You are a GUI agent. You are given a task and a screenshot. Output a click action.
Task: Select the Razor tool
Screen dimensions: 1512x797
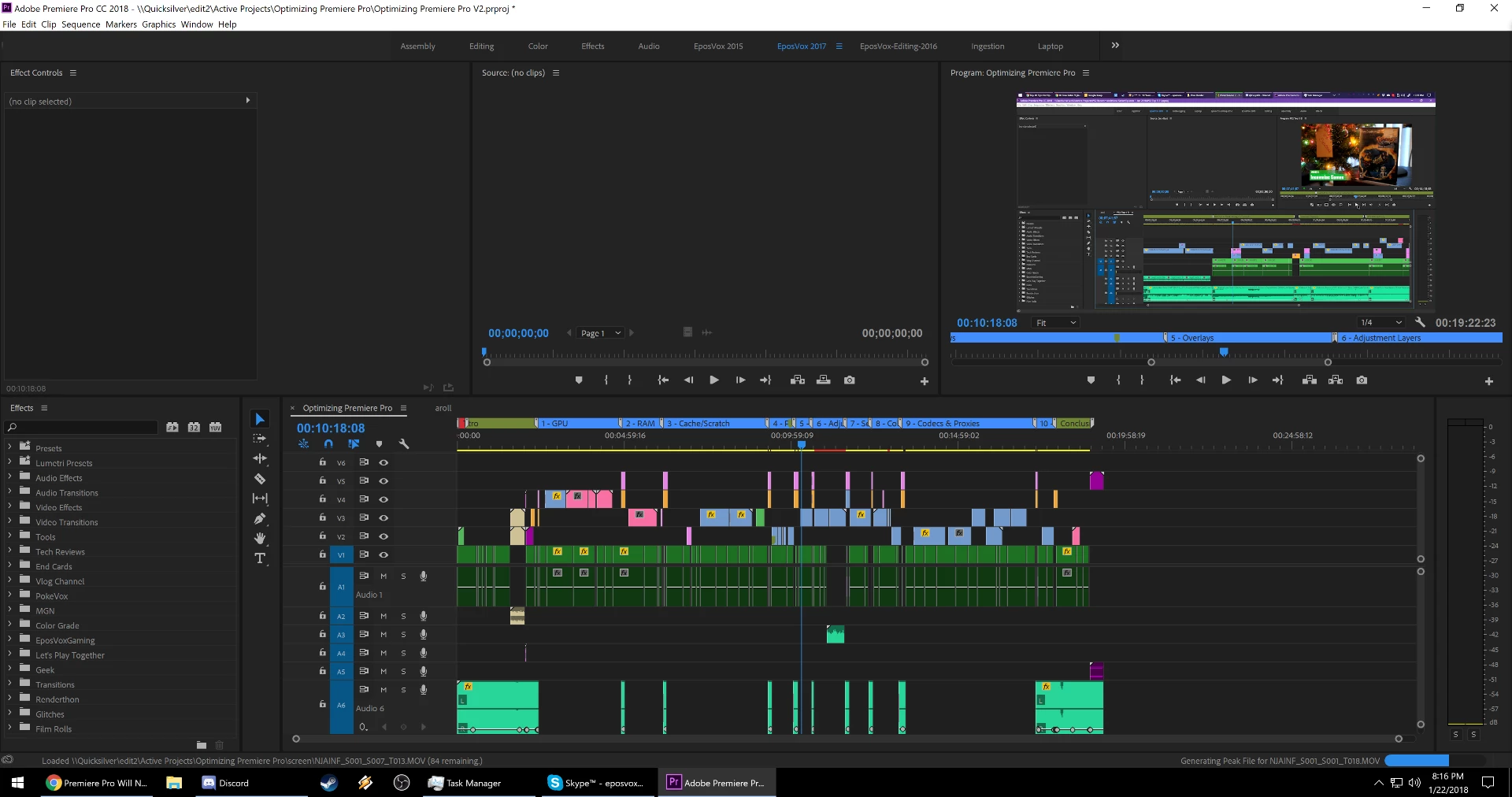tap(260, 479)
